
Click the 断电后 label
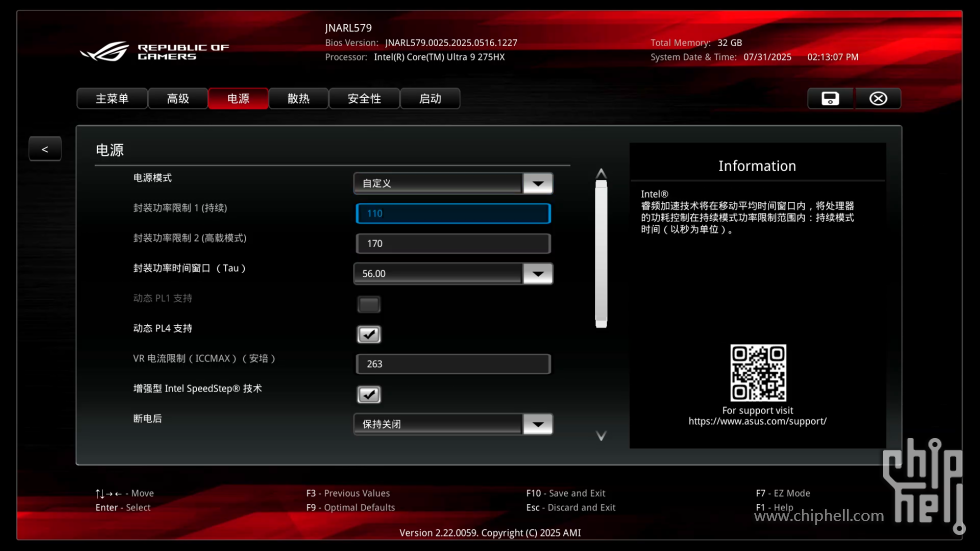tap(148, 419)
